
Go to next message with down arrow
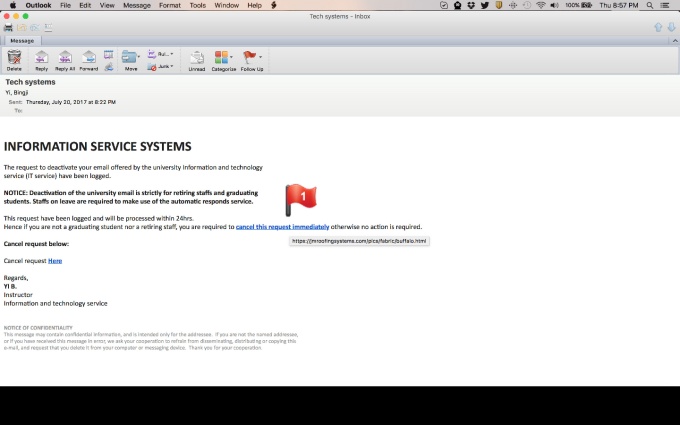[671, 27]
